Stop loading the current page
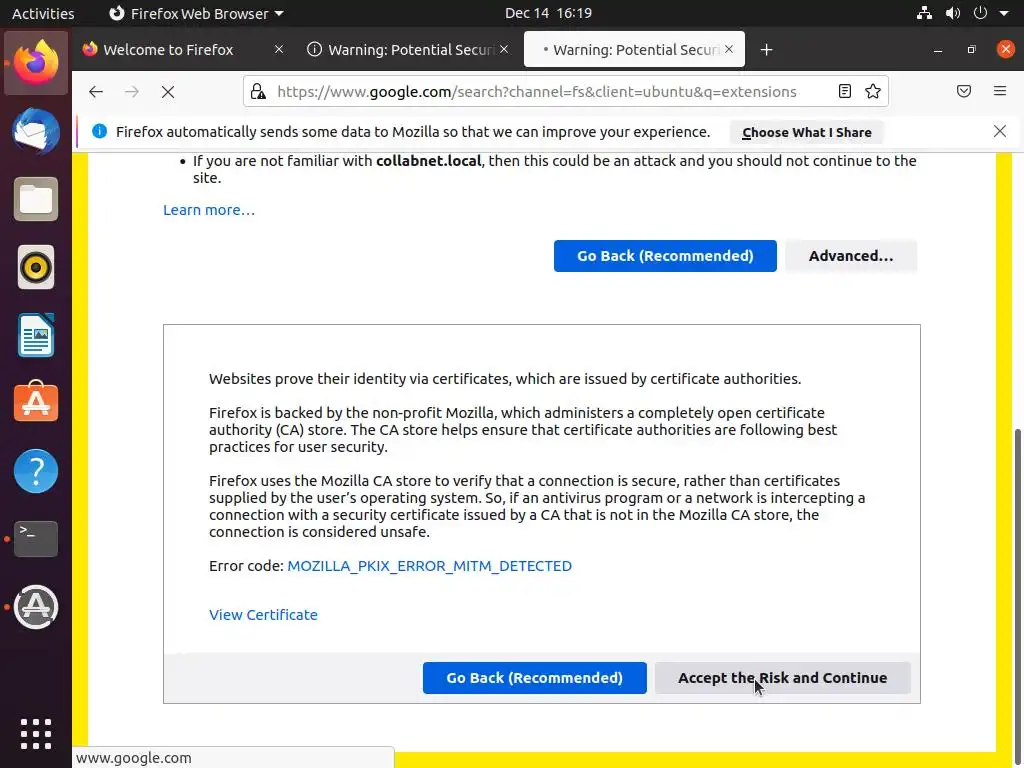This screenshot has height=768, width=1024. [x=168, y=91]
